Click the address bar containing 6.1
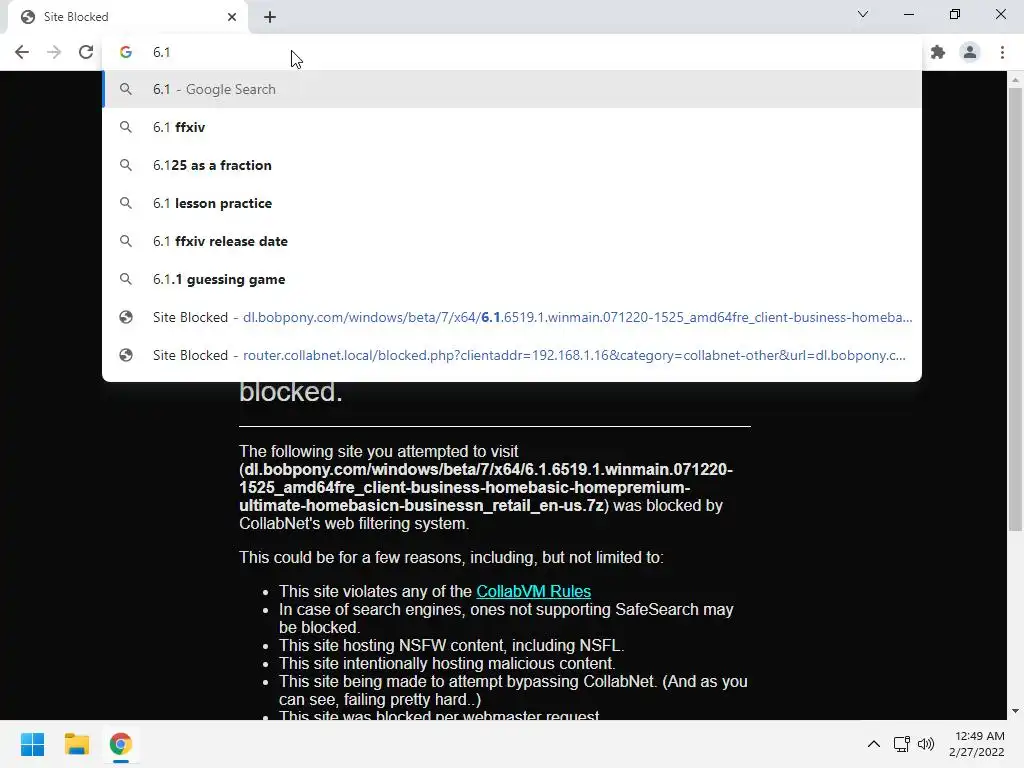The height and width of the screenshot is (768, 1024). (512, 52)
